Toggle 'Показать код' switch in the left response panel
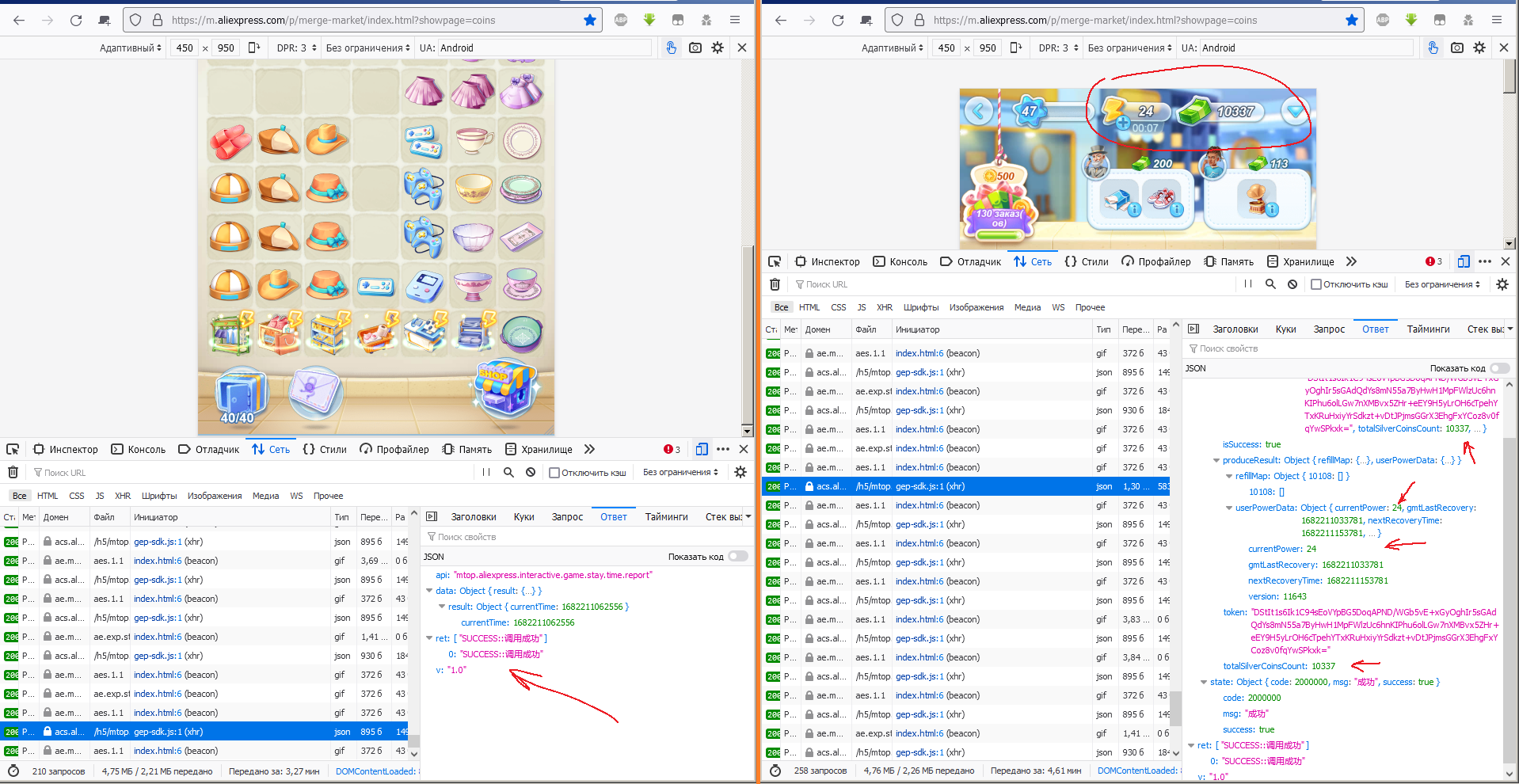Viewport: 1519px width, 784px height. [x=738, y=557]
